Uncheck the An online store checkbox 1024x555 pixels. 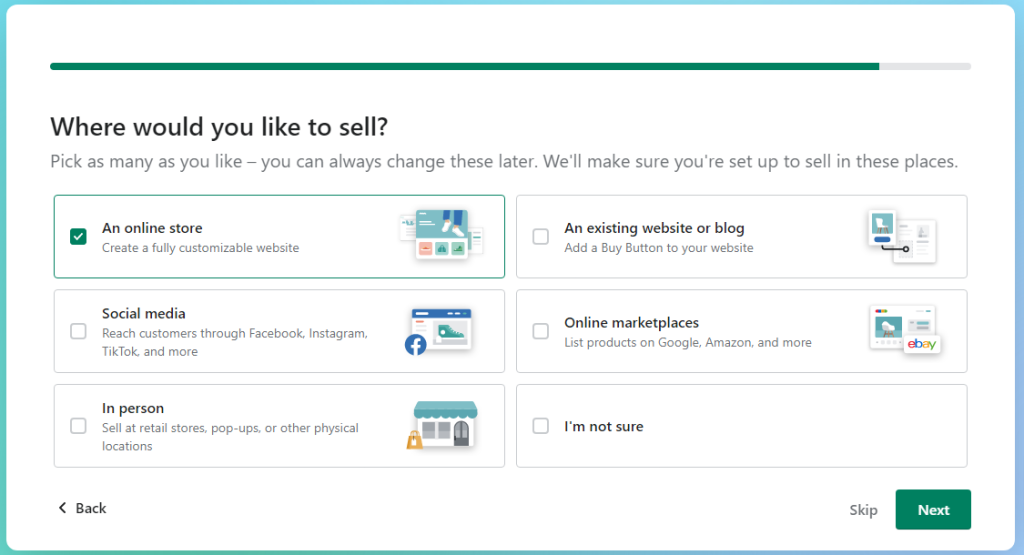78,237
